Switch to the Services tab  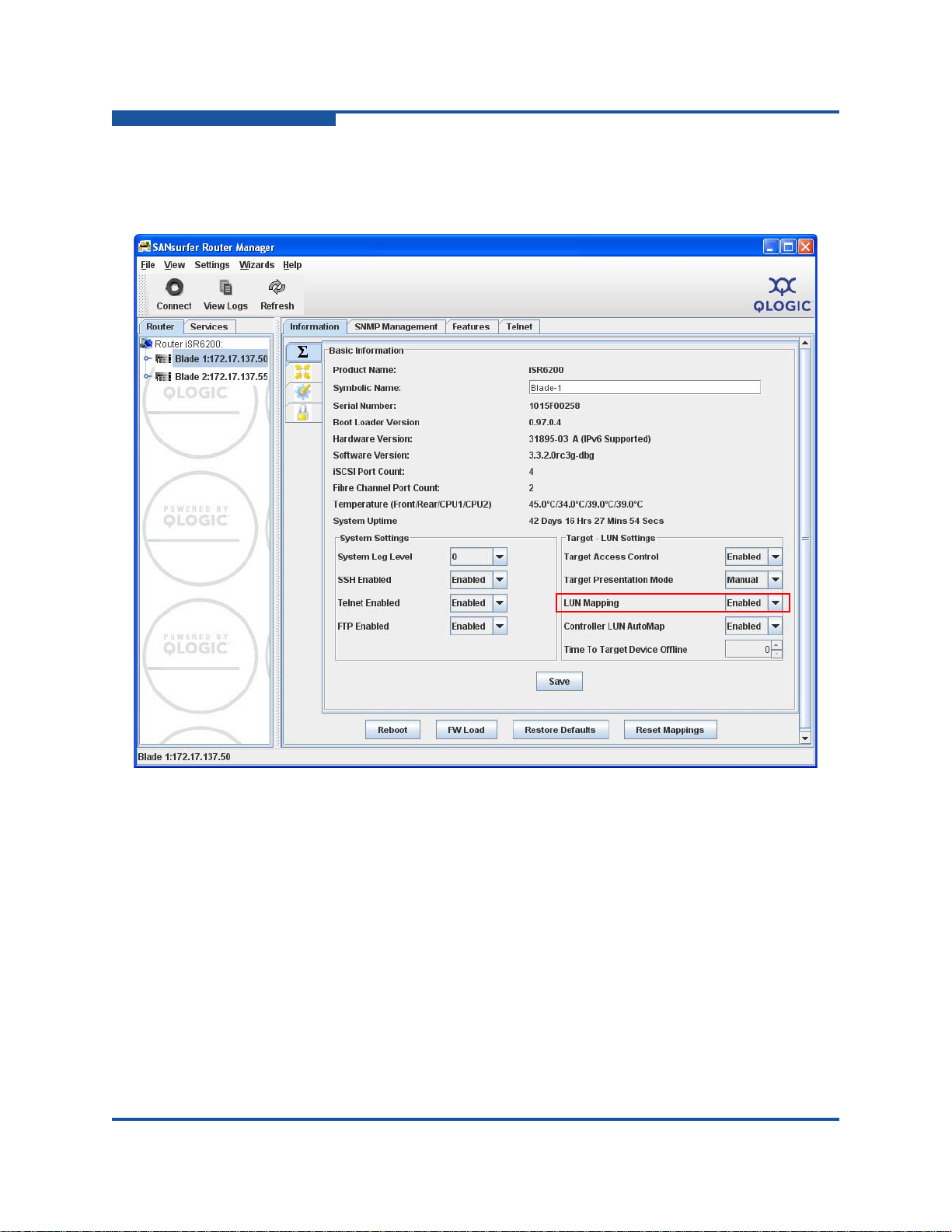point(209,327)
